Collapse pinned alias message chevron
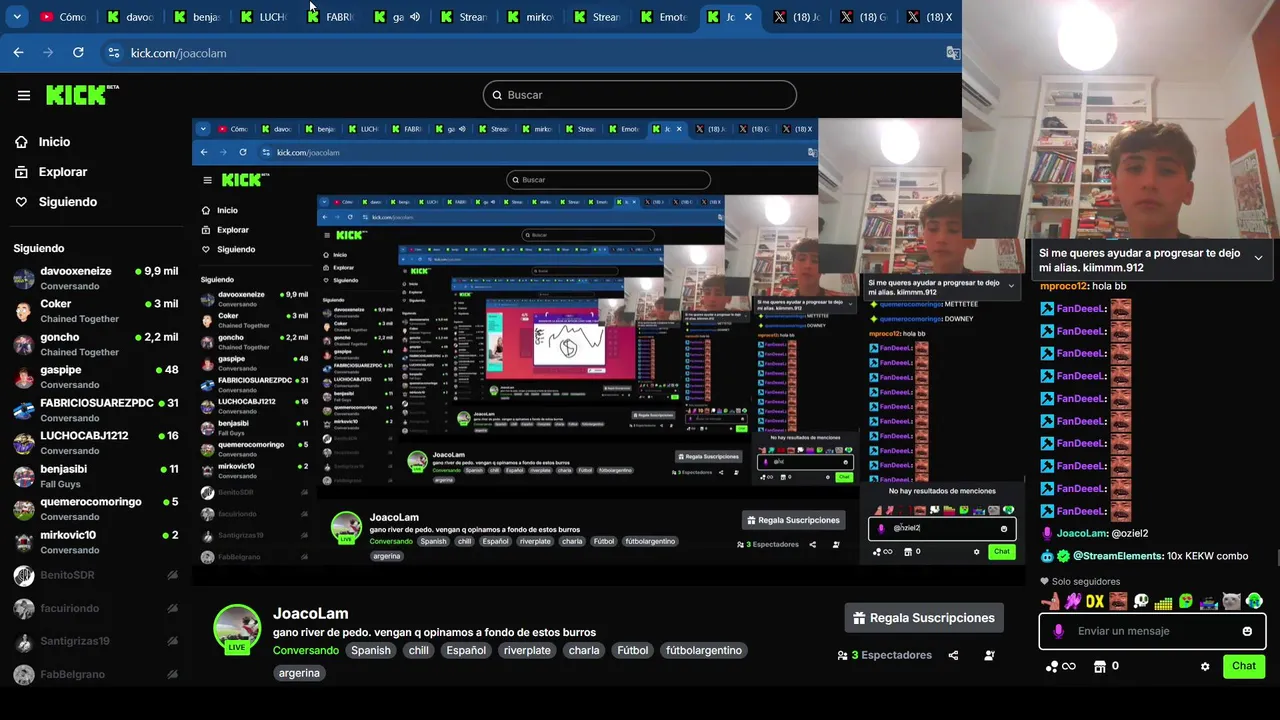This screenshot has height=720, width=1280. [1258, 258]
